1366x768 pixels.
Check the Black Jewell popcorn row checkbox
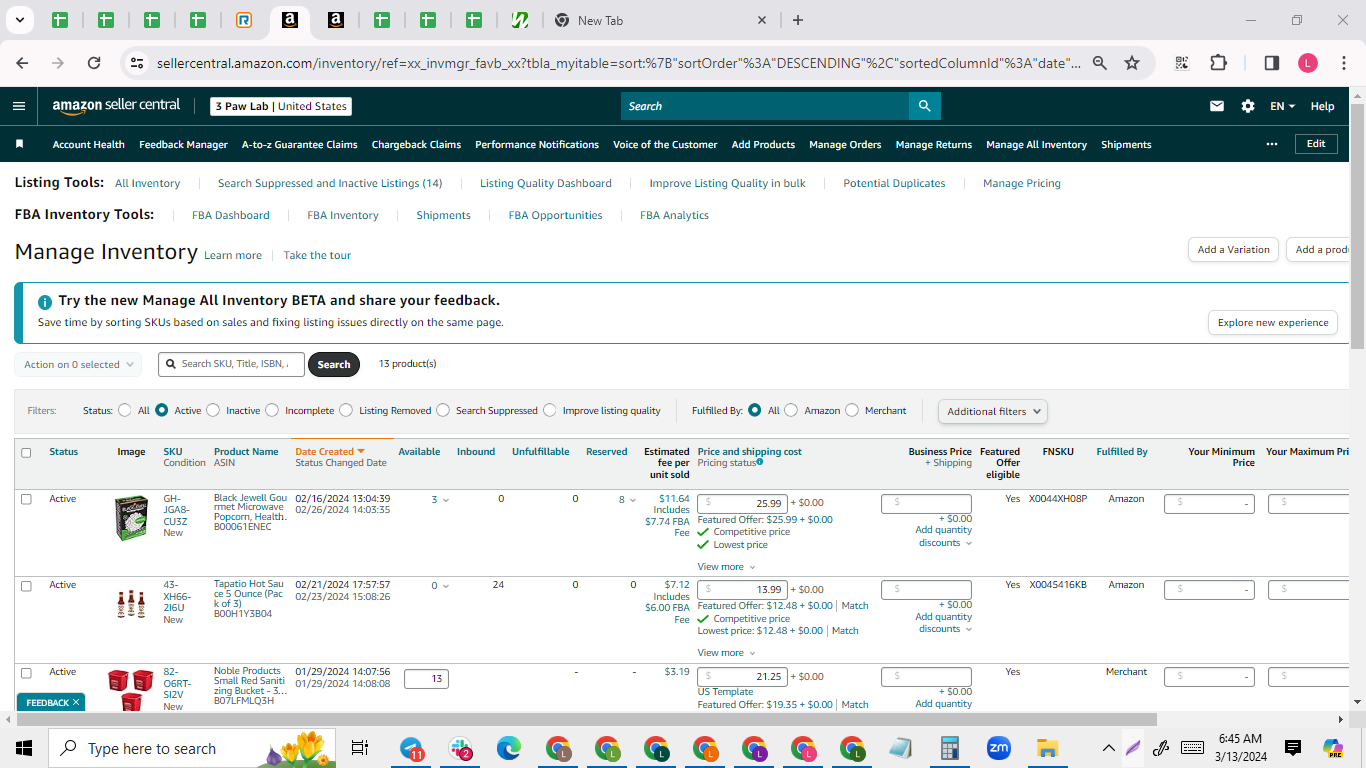point(26,499)
